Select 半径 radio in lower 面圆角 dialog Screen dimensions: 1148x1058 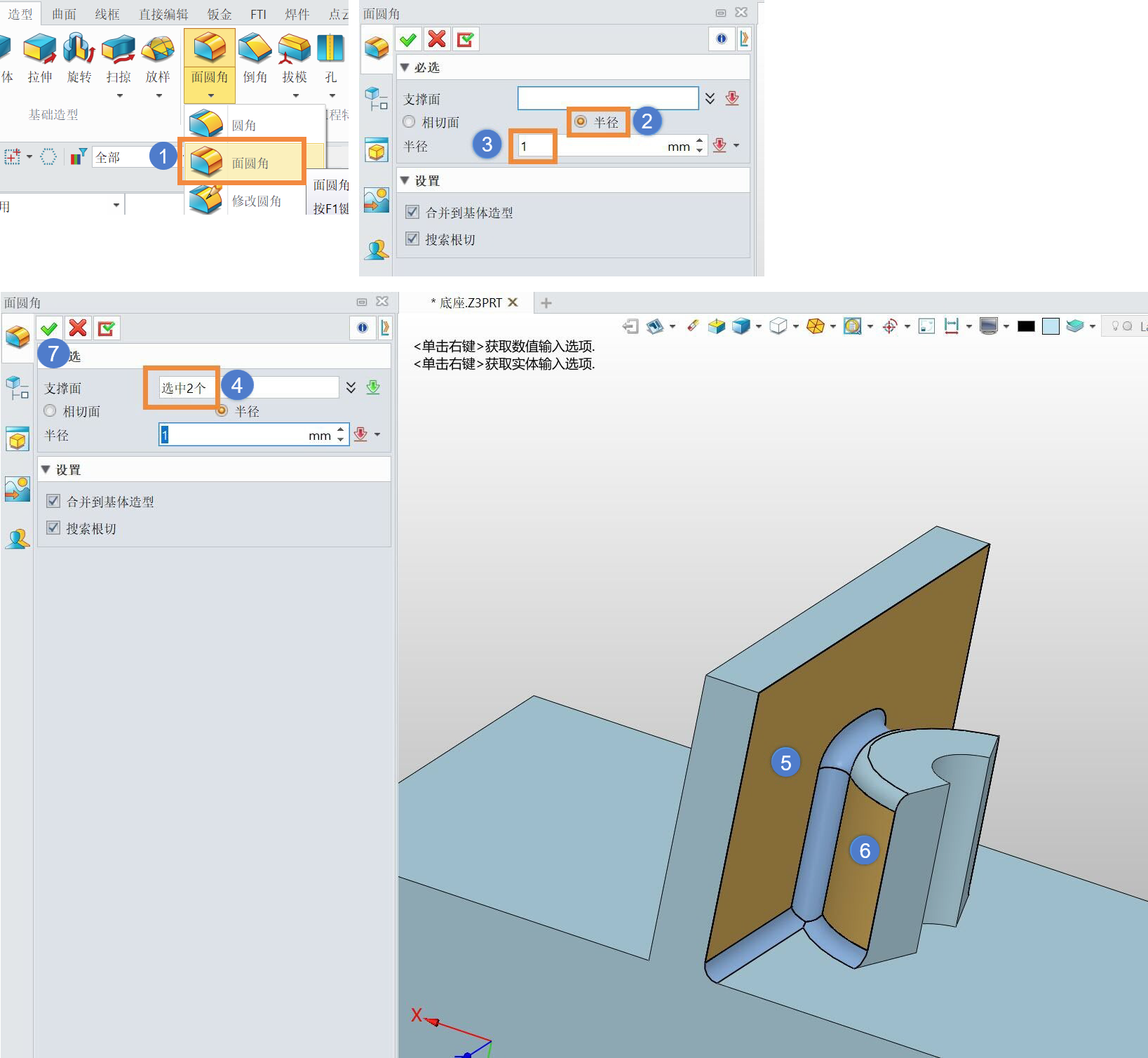pyautogui.click(x=222, y=410)
